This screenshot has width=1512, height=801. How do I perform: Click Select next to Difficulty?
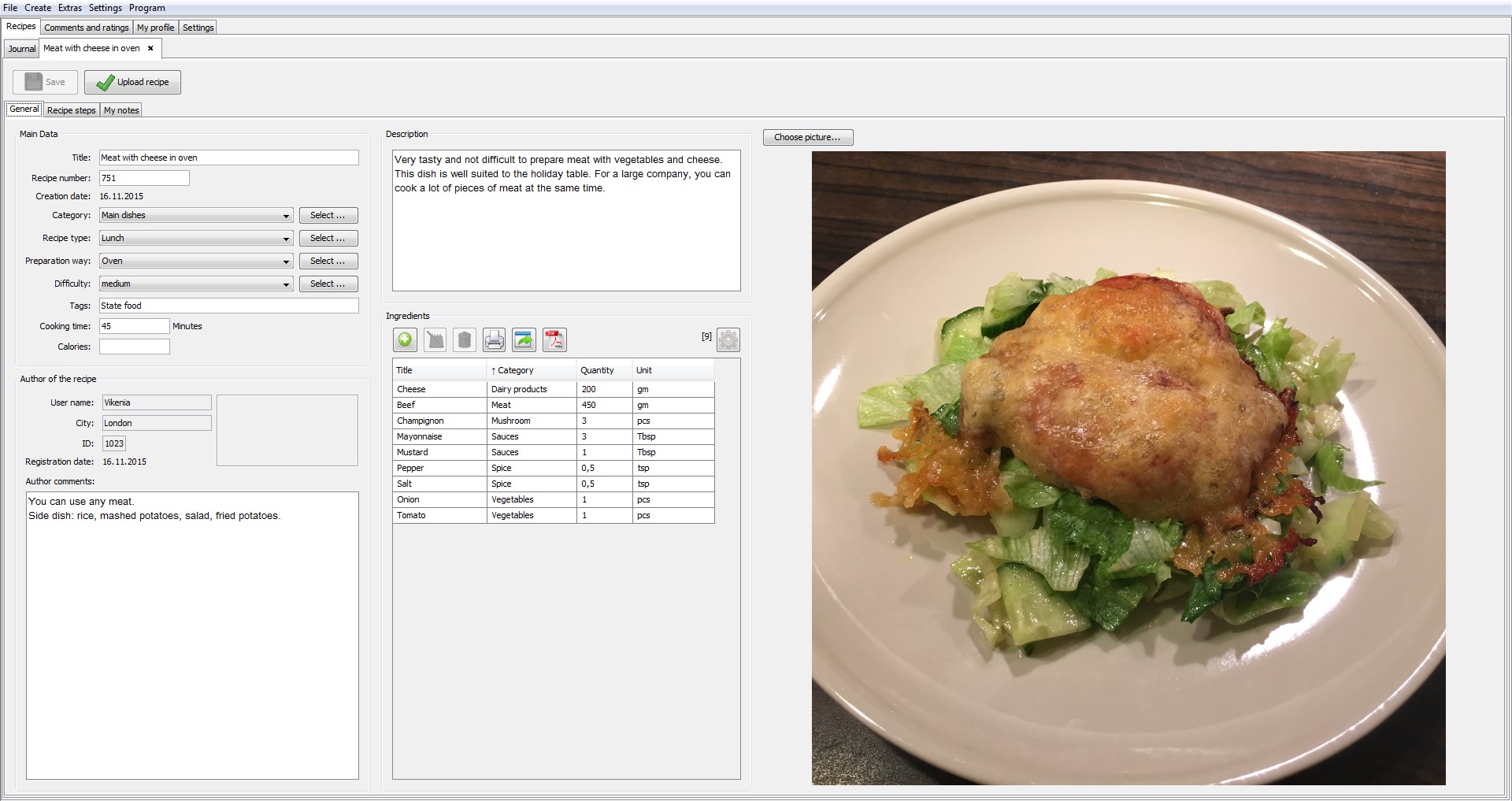[x=328, y=284]
